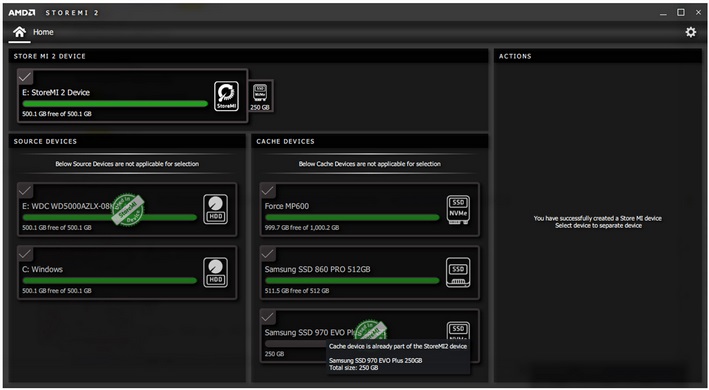Click the small 250 GB NVMe cache icon
Viewport: 709px width, 390px height.
point(260,96)
